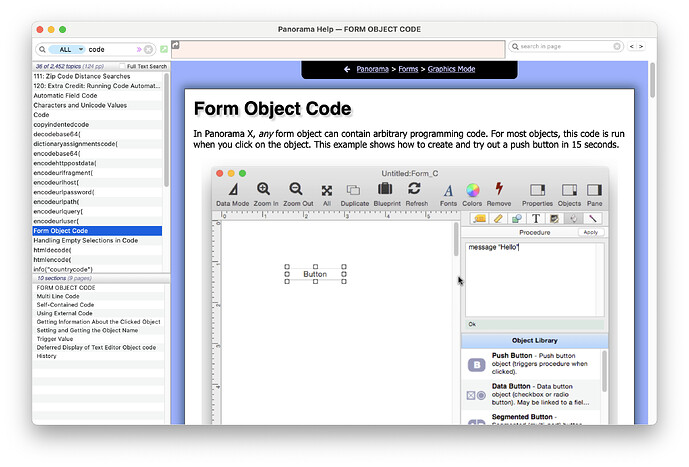Screen dimensions: 689x467
Task: Click the magnifier icon in the topic search
Action: [42, 49]
